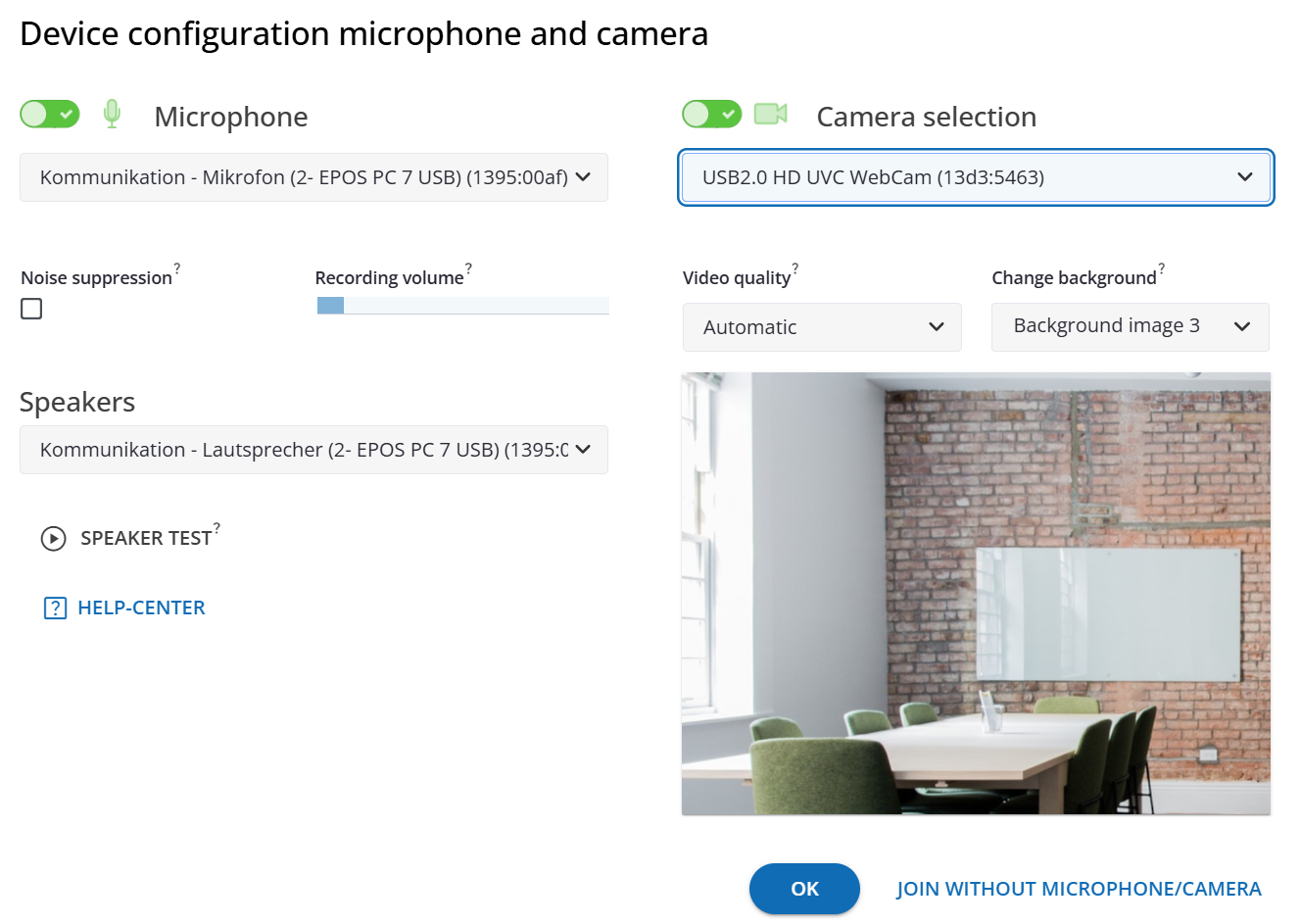Click the green camera icon
This screenshot has width=1300, height=924.
(770, 115)
